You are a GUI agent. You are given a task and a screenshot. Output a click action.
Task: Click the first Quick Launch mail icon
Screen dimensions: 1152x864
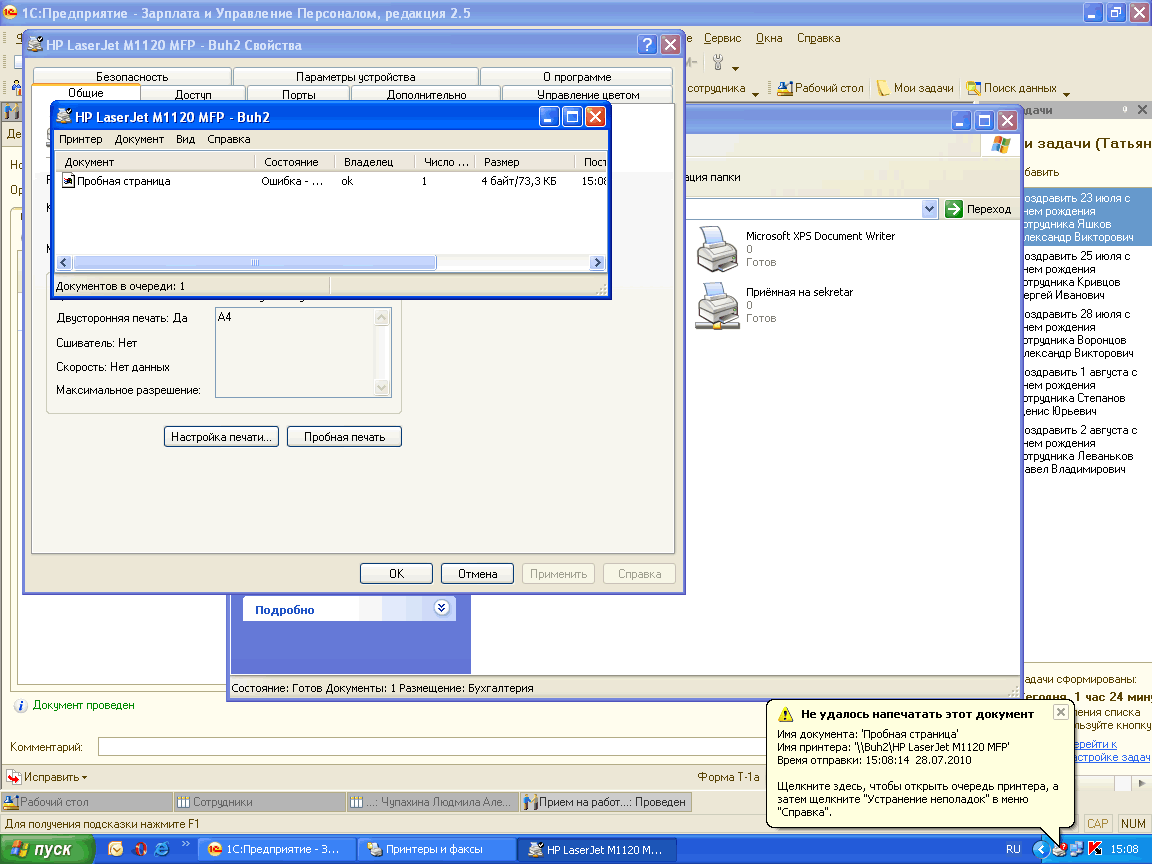[115, 849]
